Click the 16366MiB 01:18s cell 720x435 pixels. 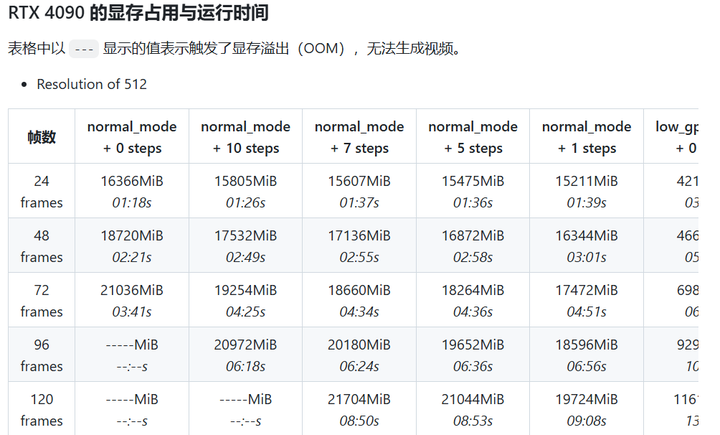tap(132, 191)
